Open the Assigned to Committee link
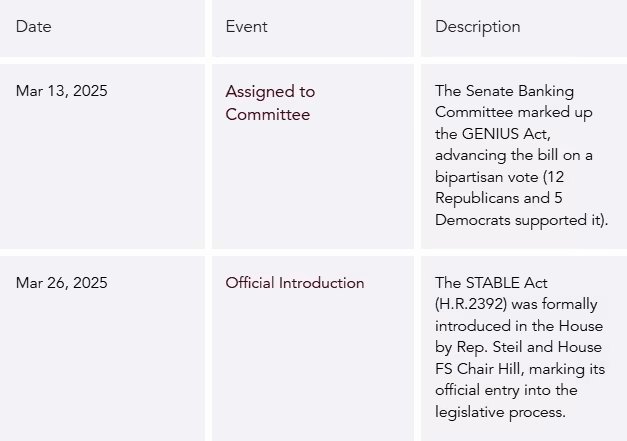 [x=270, y=103]
